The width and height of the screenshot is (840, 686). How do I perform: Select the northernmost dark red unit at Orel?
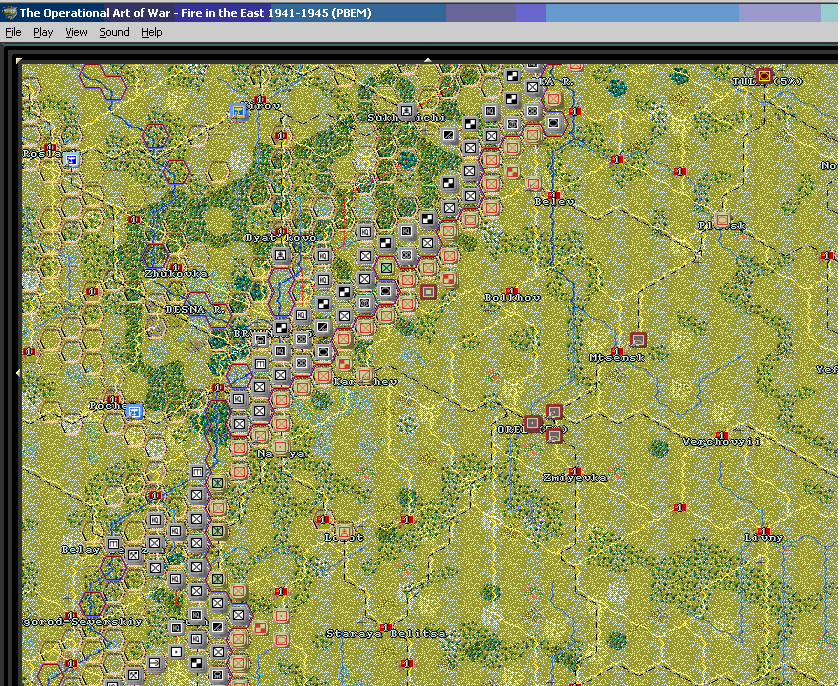tap(554, 412)
